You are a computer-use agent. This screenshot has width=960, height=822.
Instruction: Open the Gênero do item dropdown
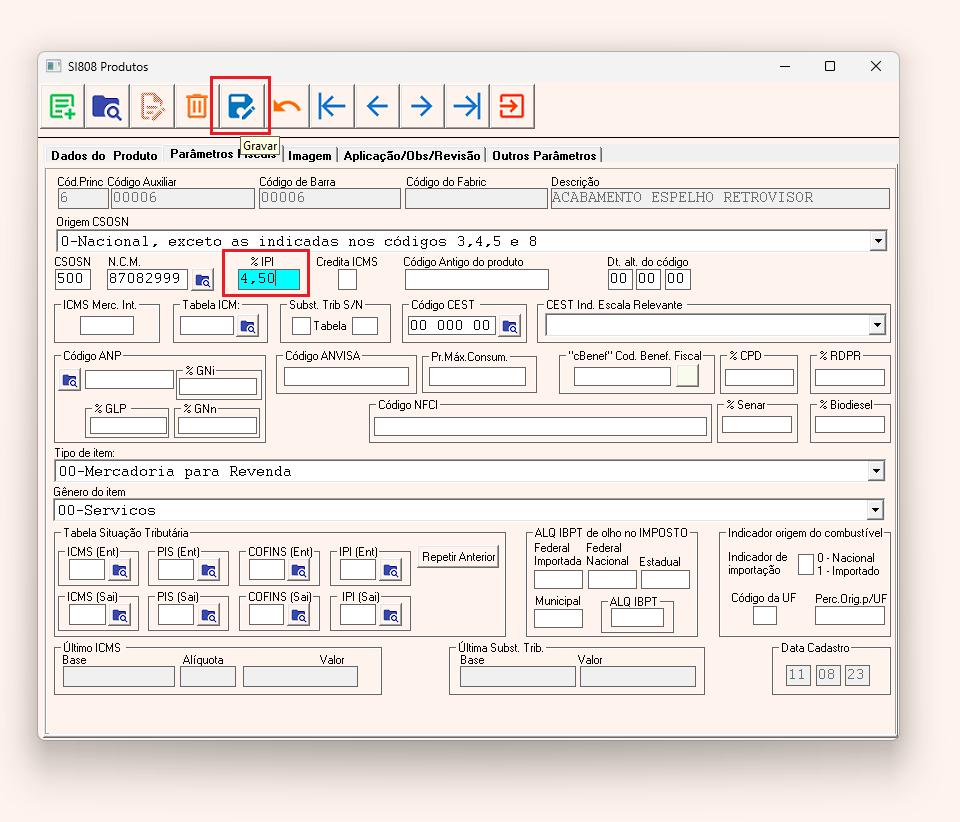point(877,510)
